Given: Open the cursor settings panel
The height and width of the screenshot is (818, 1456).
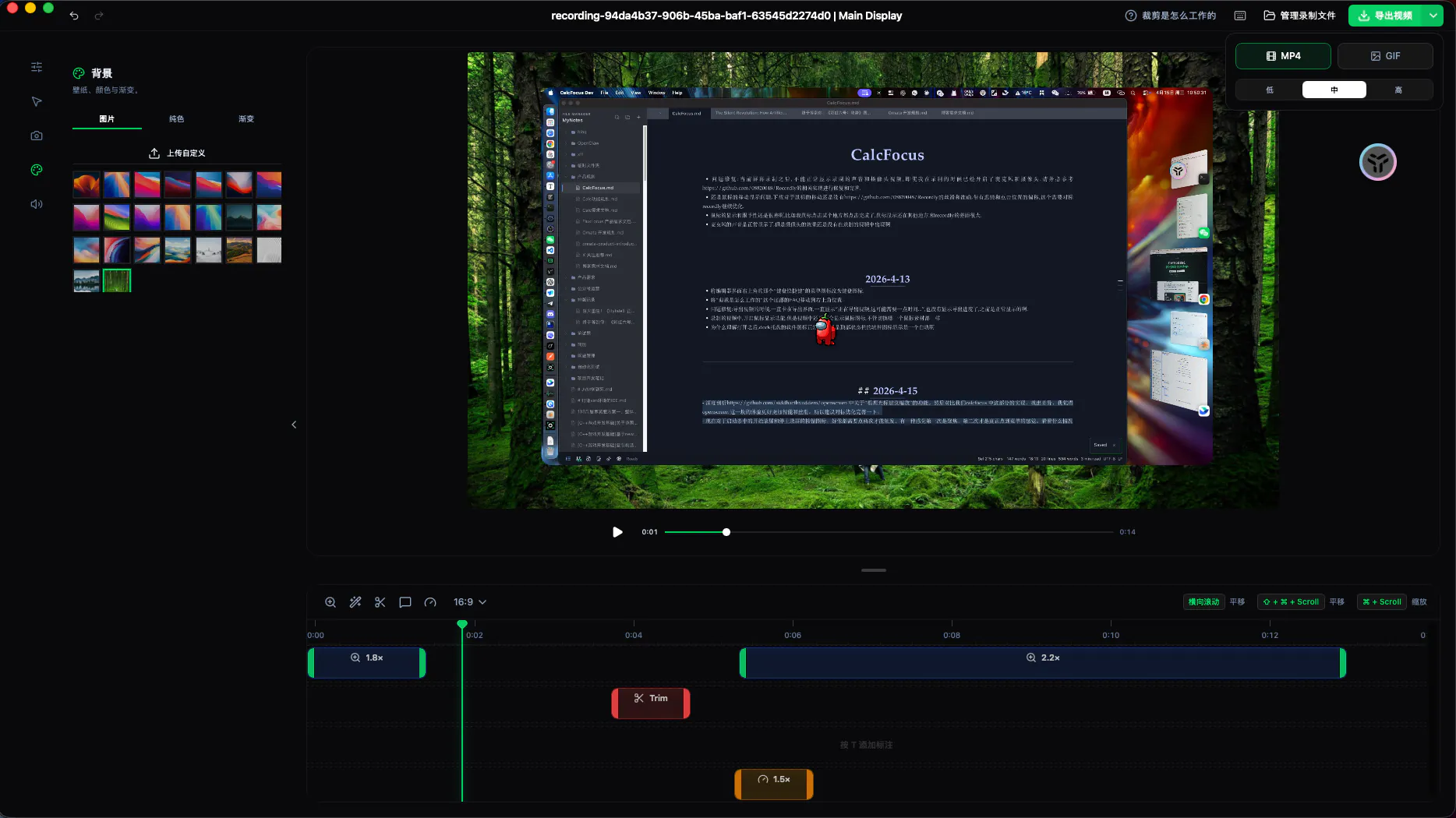Looking at the screenshot, I should tap(37, 101).
